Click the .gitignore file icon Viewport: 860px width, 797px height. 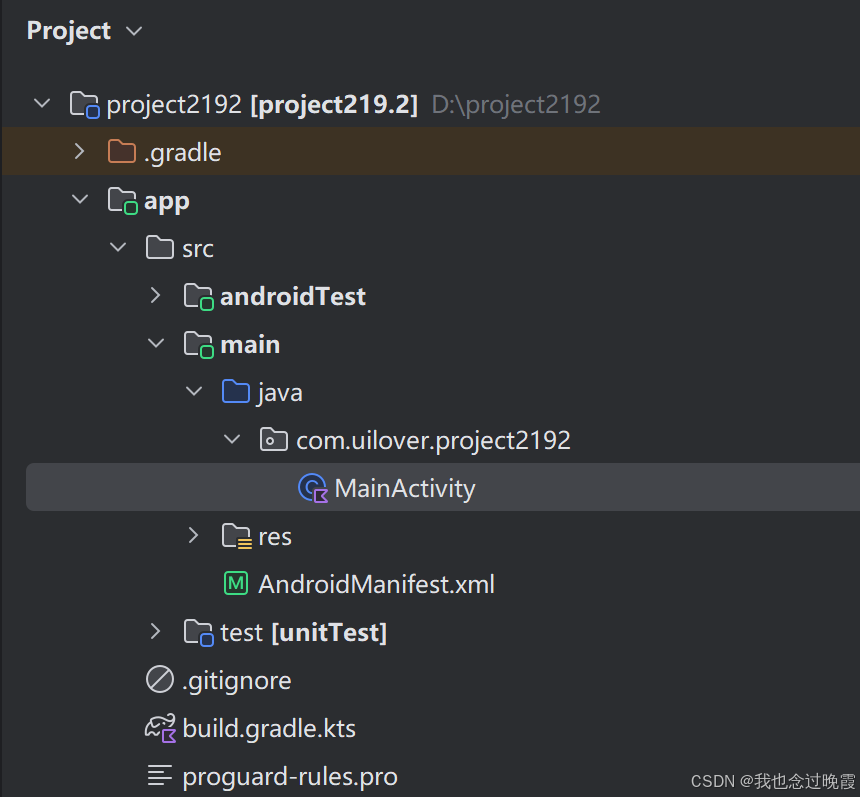pyautogui.click(x=160, y=680)
